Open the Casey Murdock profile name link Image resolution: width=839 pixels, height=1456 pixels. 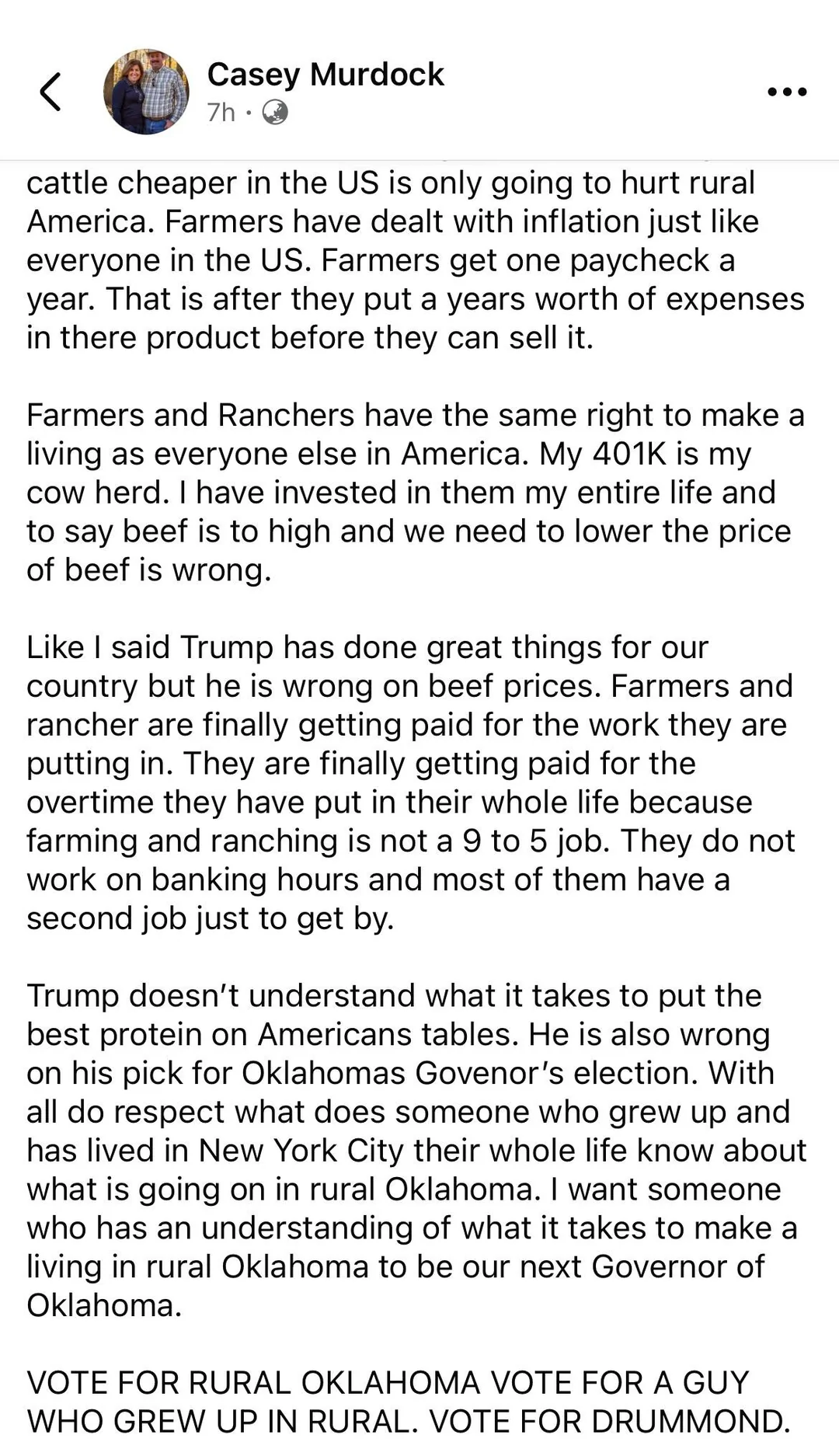point(326,75)
